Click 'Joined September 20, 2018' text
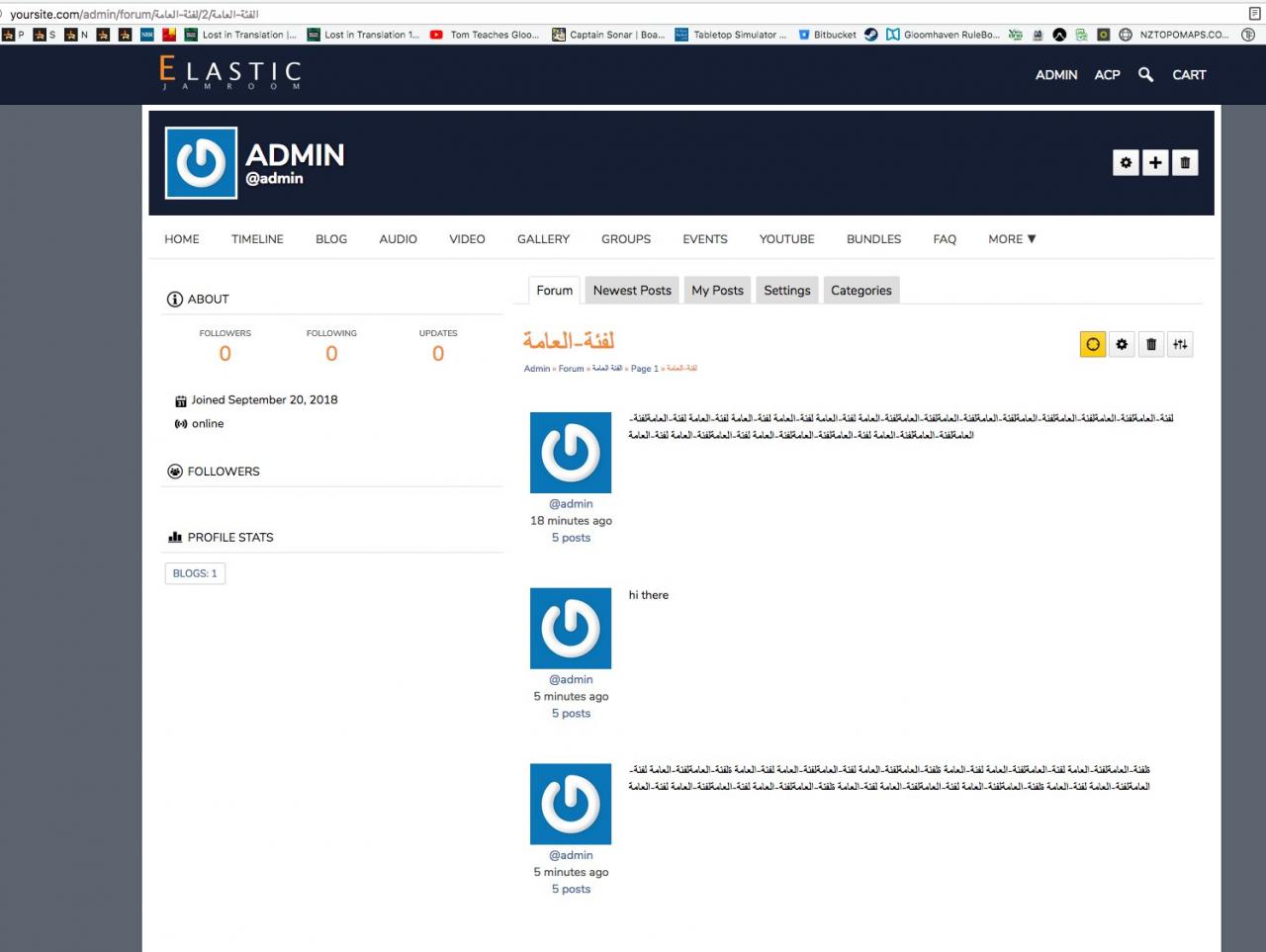Screen dimensions: 1266x952 (x=264, y=400)
